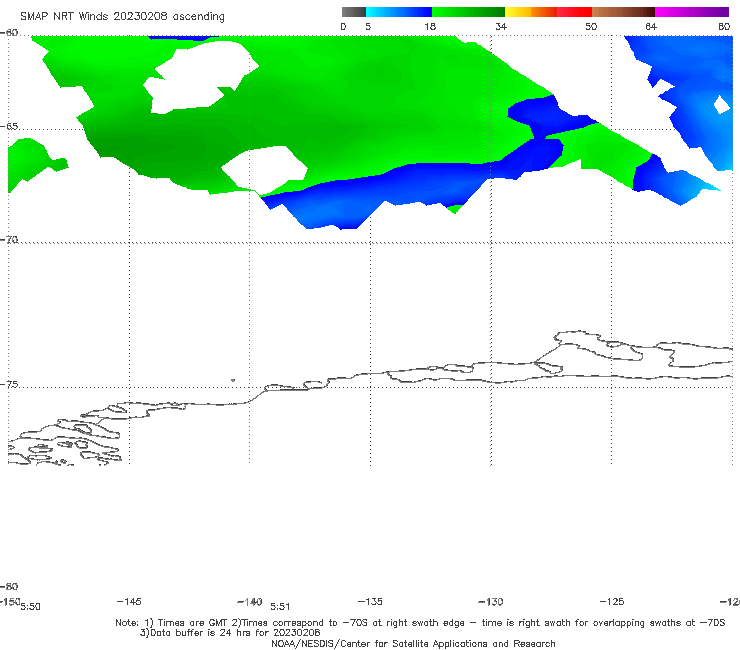The image size is (740, 650).
Task: Click the latitude label '-80'
Action: point(9,586)
